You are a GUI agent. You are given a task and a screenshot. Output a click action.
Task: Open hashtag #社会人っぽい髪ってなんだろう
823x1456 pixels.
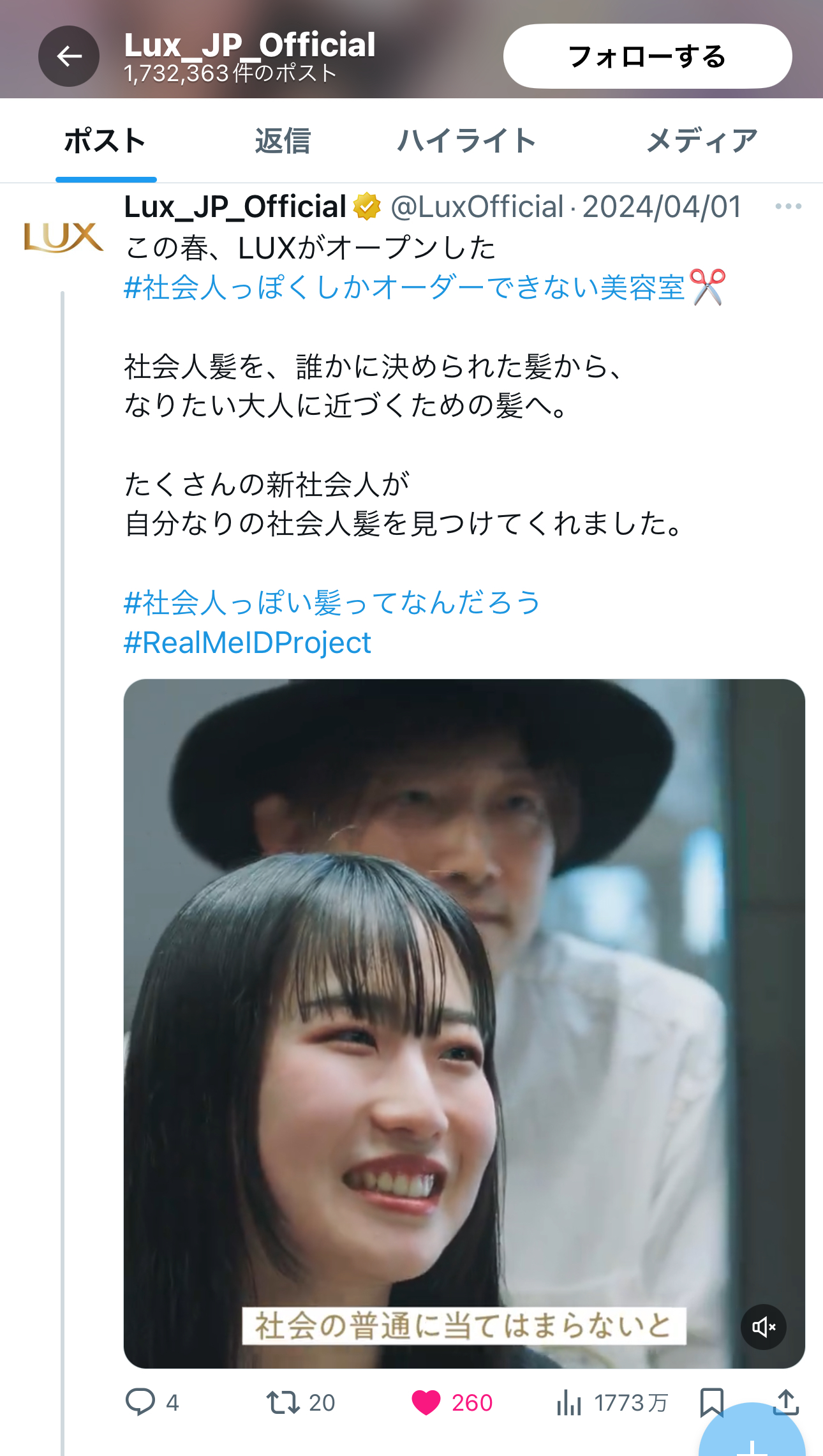tap(332, 603)
